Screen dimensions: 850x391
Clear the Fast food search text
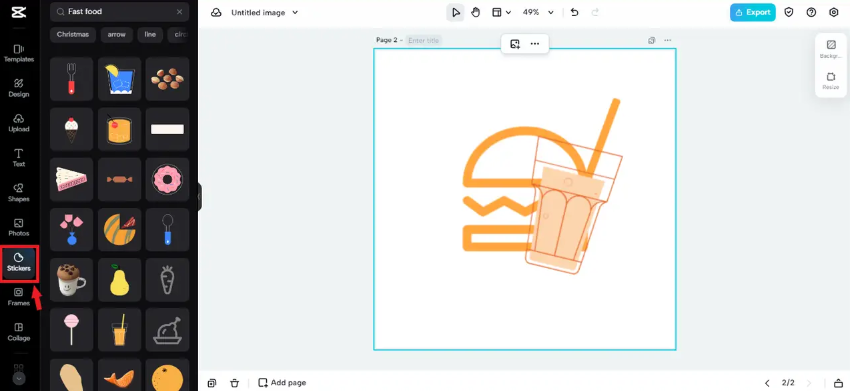(179, 11)
